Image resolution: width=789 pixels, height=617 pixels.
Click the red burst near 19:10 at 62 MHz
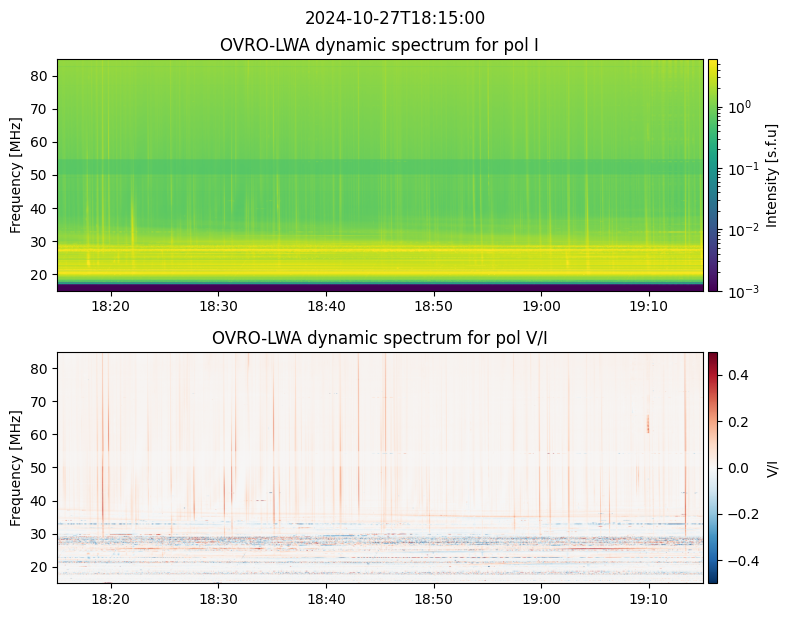(x=648, y=424)
